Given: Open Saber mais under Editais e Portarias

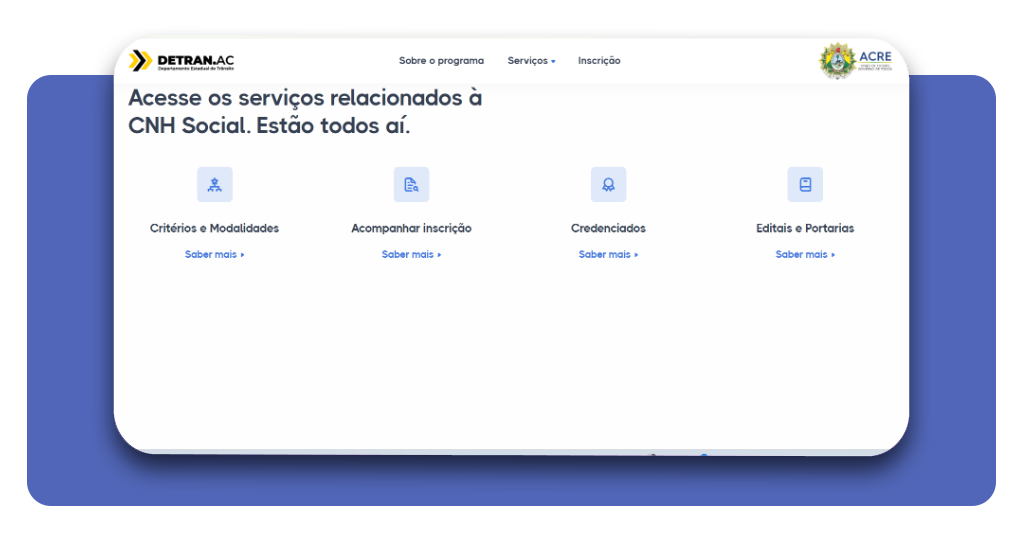Looking at the screenshot, I should [805, 255].
